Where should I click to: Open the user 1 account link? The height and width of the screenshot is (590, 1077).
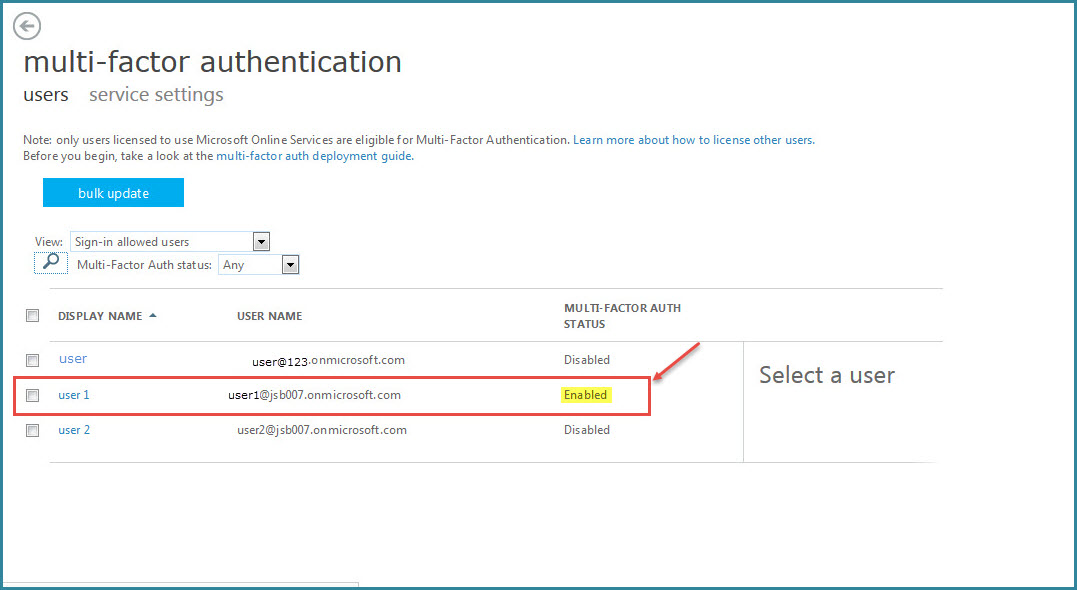pyautogui.click(x=73, y=394)
